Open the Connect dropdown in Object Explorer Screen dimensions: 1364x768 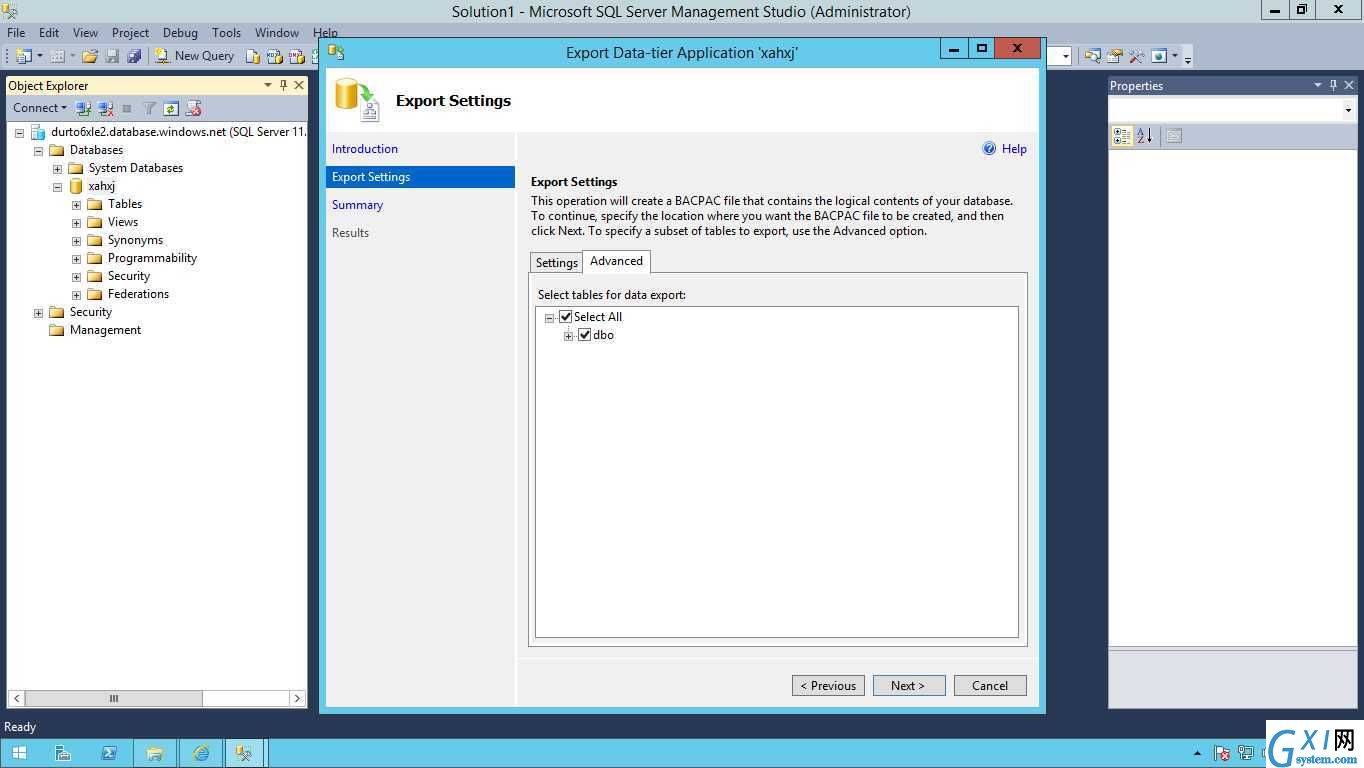pyautogui.click(x=40, y=108)
